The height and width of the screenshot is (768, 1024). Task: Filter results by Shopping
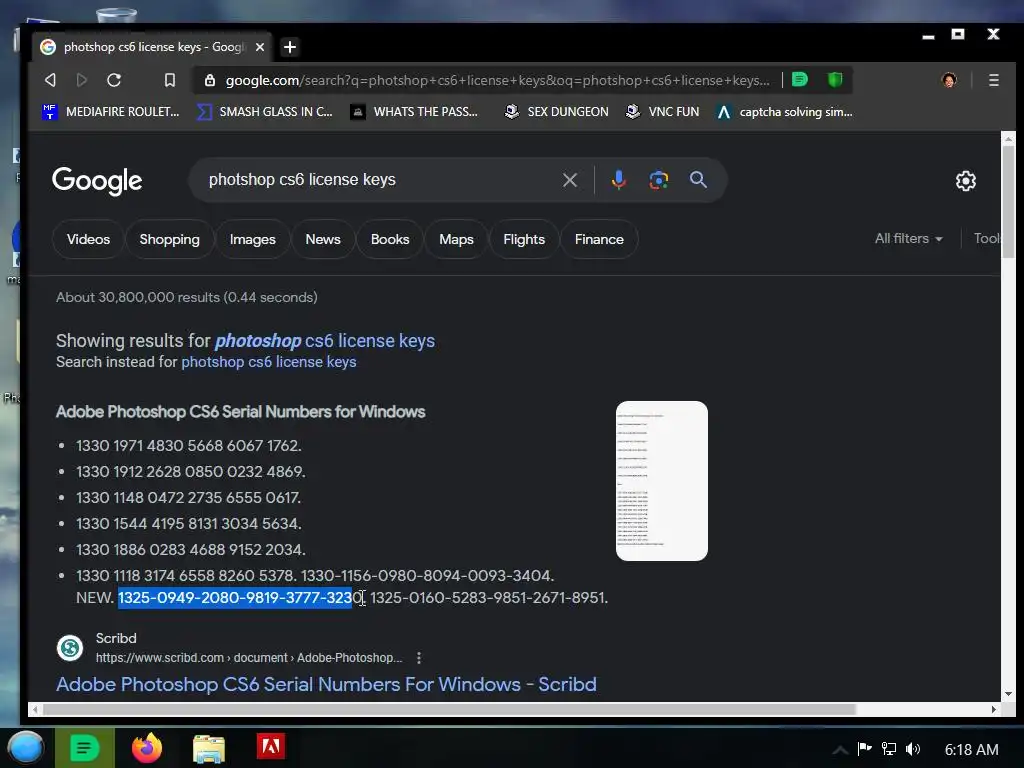[169, 239]
